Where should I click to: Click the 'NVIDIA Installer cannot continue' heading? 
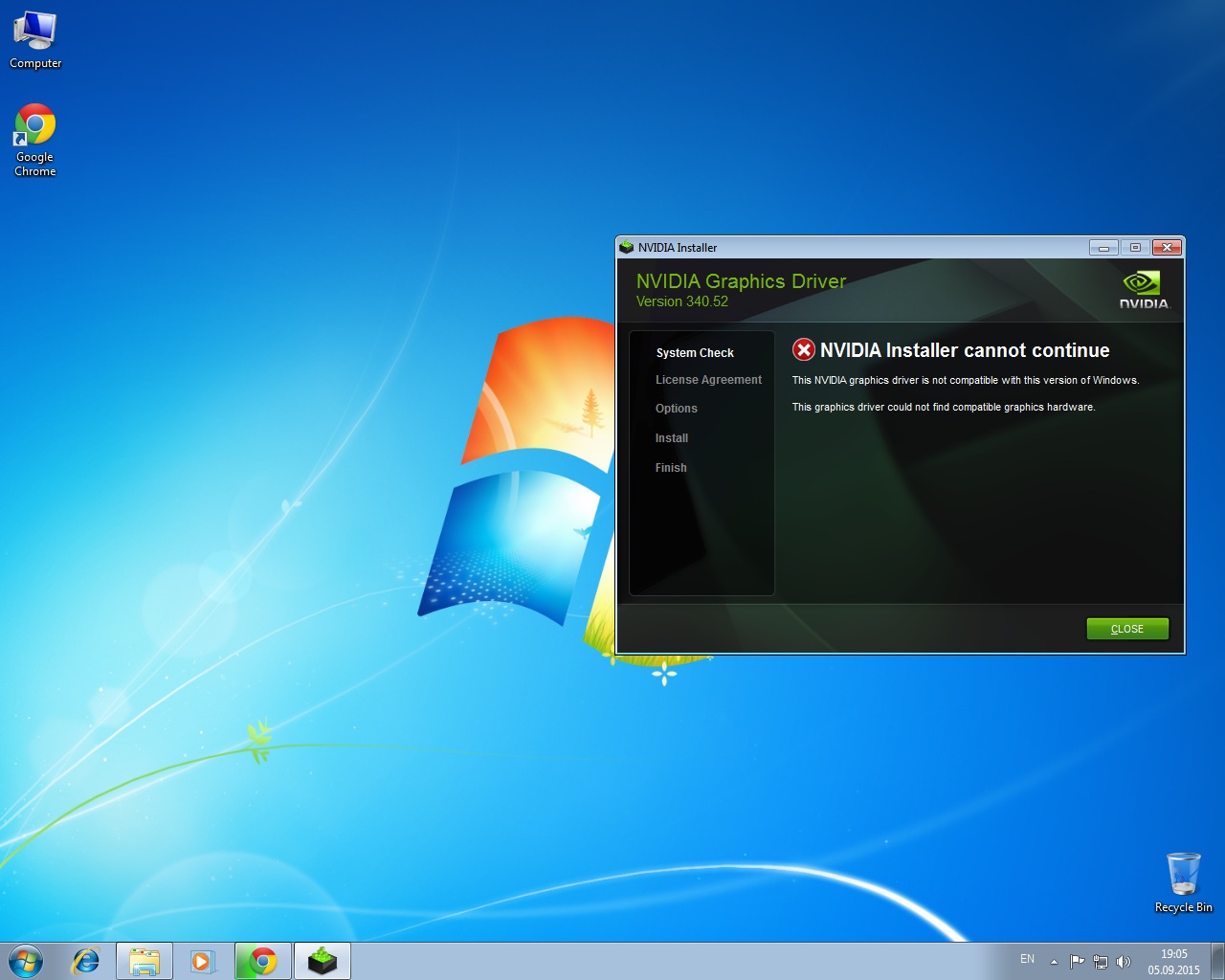[x=965, y=350]
